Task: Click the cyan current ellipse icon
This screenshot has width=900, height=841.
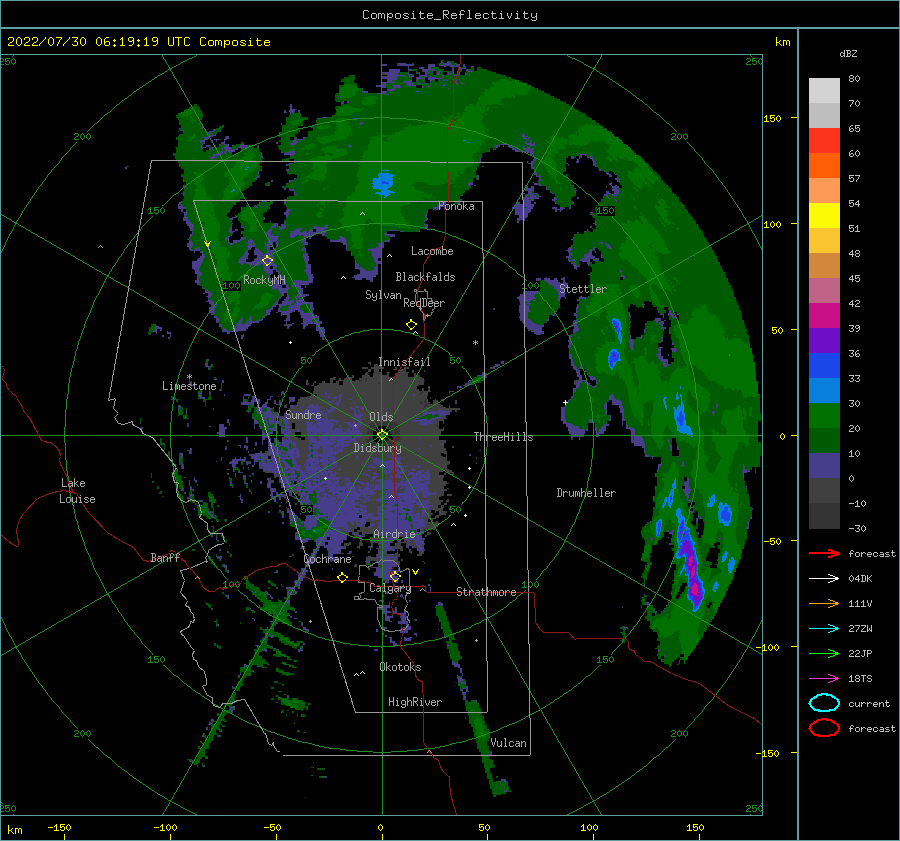Action: (x=824, y=703)
